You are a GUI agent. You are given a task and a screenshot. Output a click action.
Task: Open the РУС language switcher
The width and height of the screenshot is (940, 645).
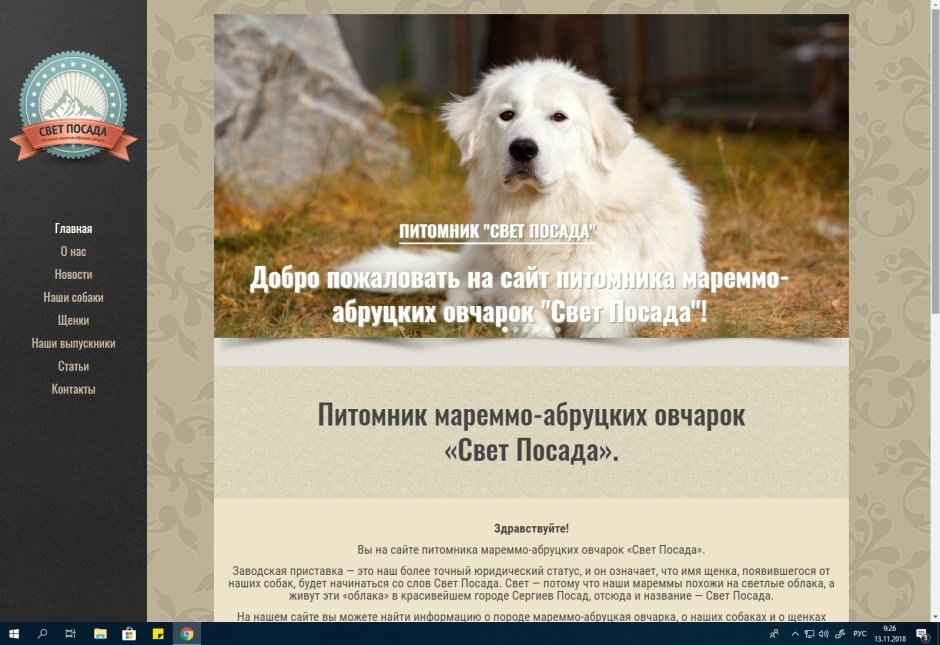tap(858, 633)
